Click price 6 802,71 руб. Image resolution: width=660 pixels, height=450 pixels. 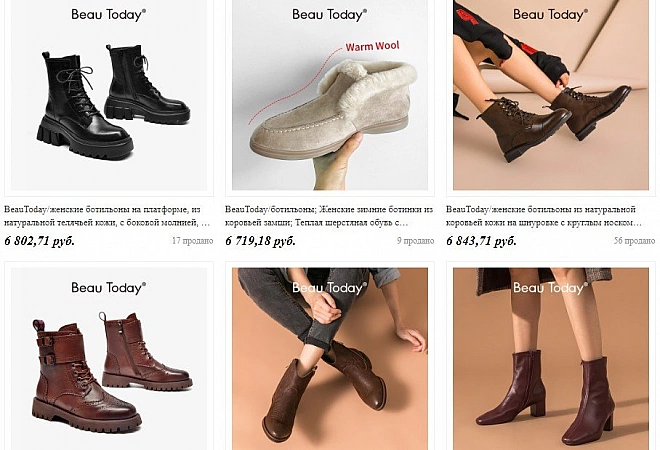pyautogui.click(x=40, y=241)
